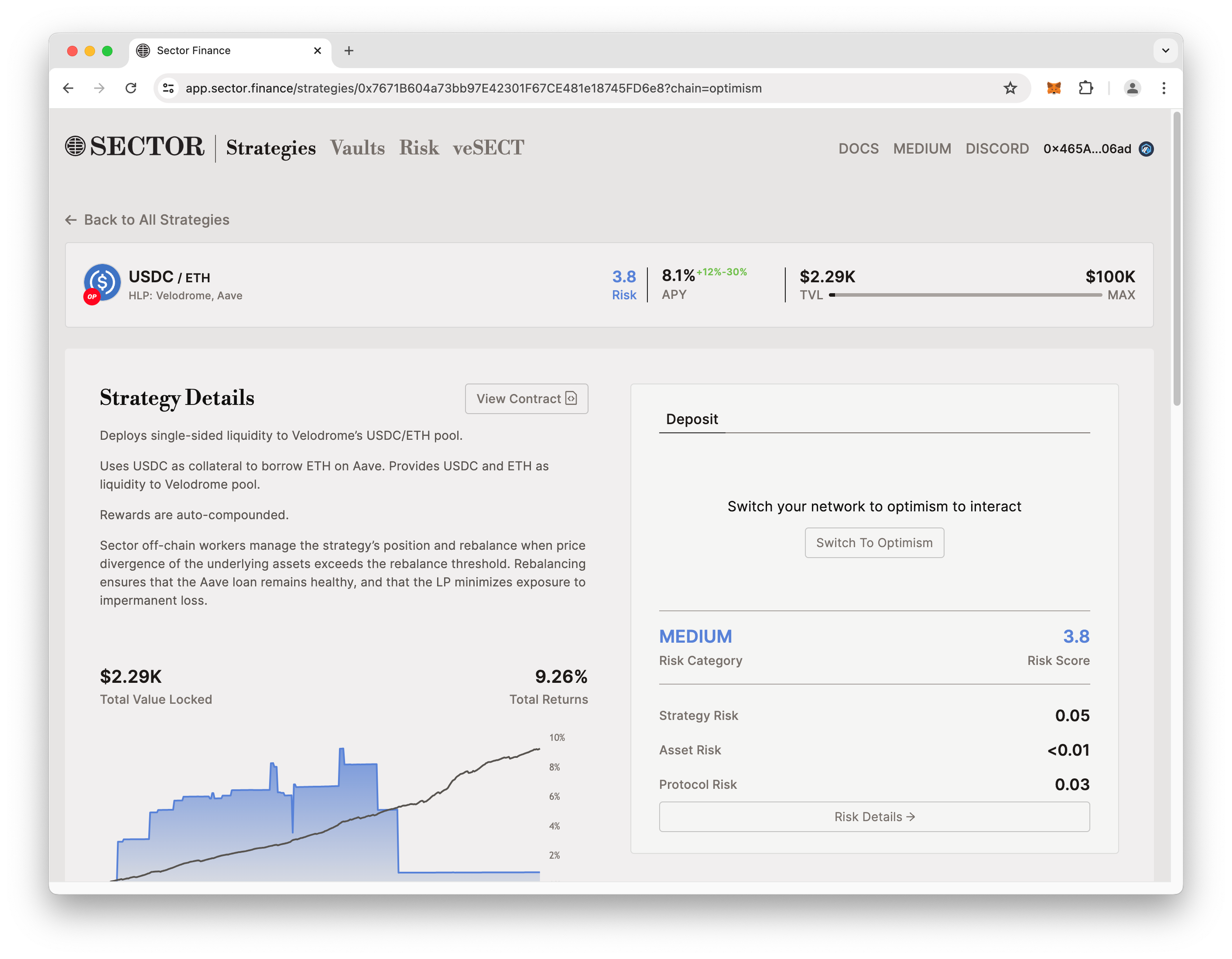Reload the page with refresh icon
The width and height of the screenshot is (1232, 959).
[131, 88]
